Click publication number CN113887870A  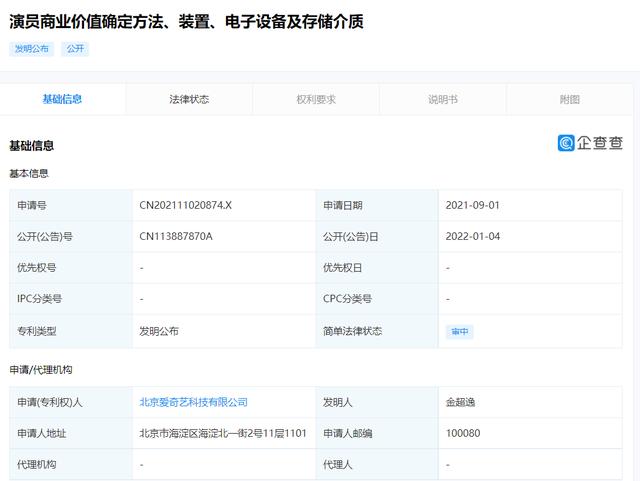click(x=176, y=237)
